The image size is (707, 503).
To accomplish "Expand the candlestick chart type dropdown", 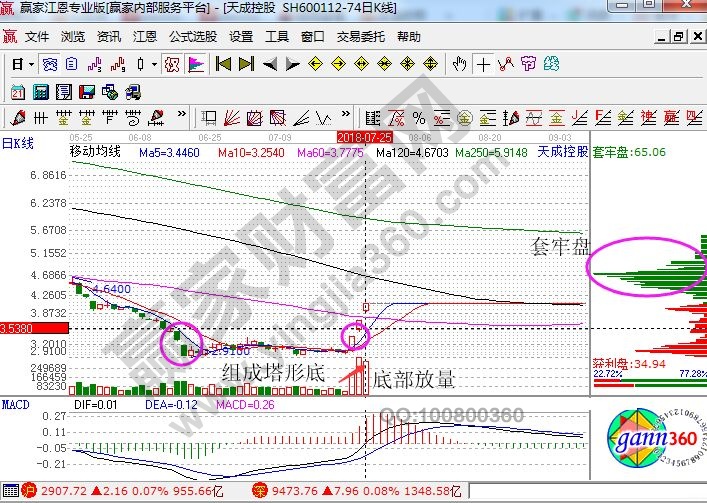I will click(153, 64).
